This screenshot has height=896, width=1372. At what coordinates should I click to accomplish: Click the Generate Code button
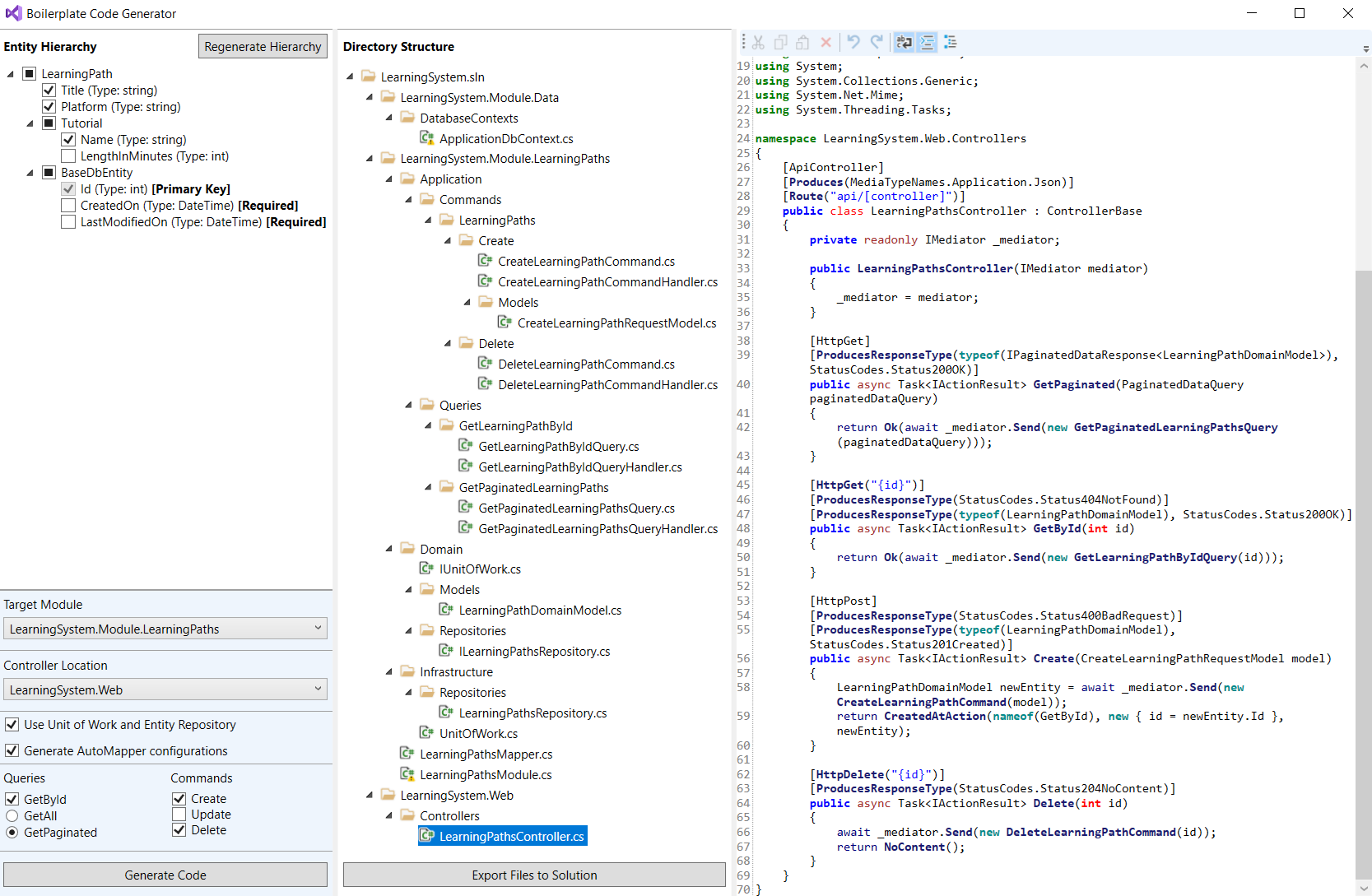(x=165, y=875)
